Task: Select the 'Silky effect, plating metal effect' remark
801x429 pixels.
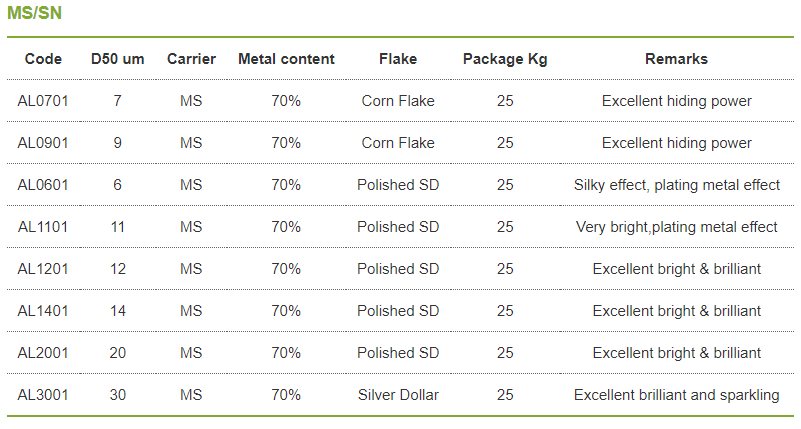Action: click(676, 185)
